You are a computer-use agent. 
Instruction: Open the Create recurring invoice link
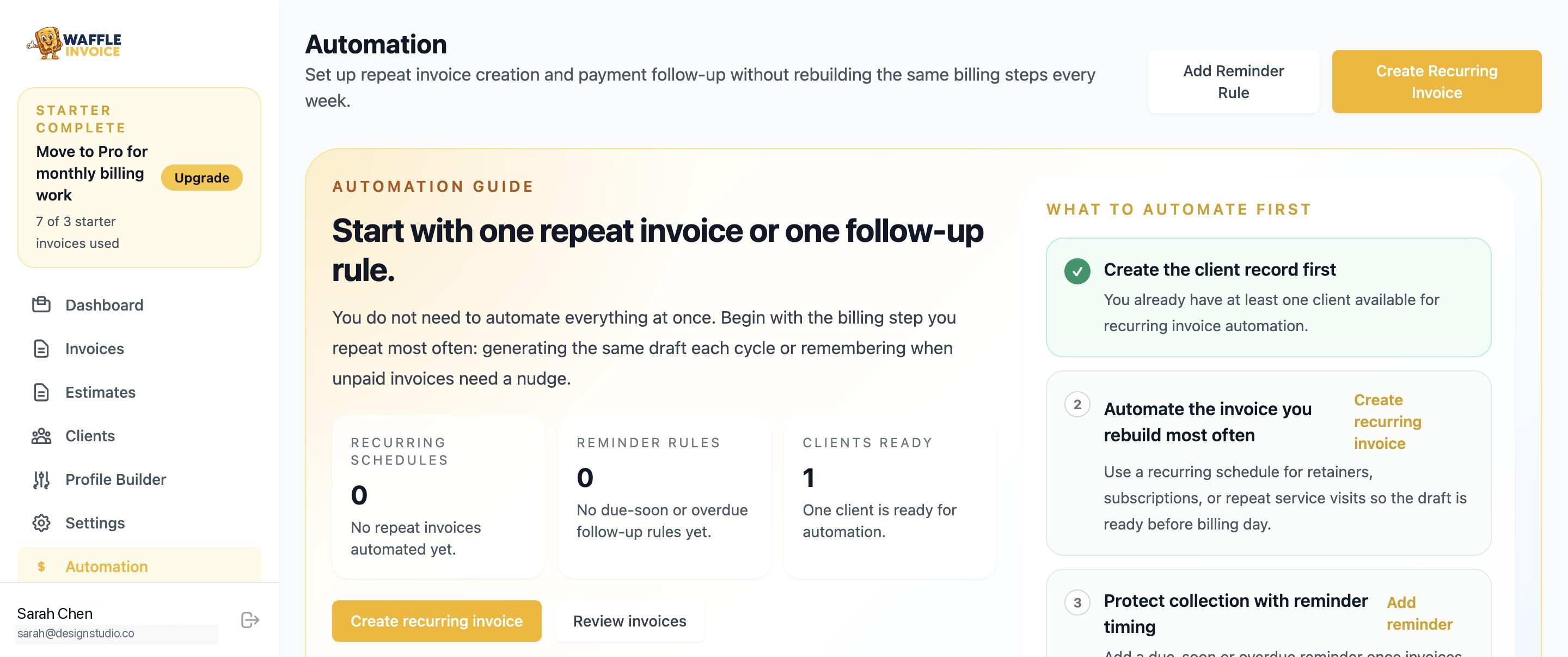(x=1388, y=421)
